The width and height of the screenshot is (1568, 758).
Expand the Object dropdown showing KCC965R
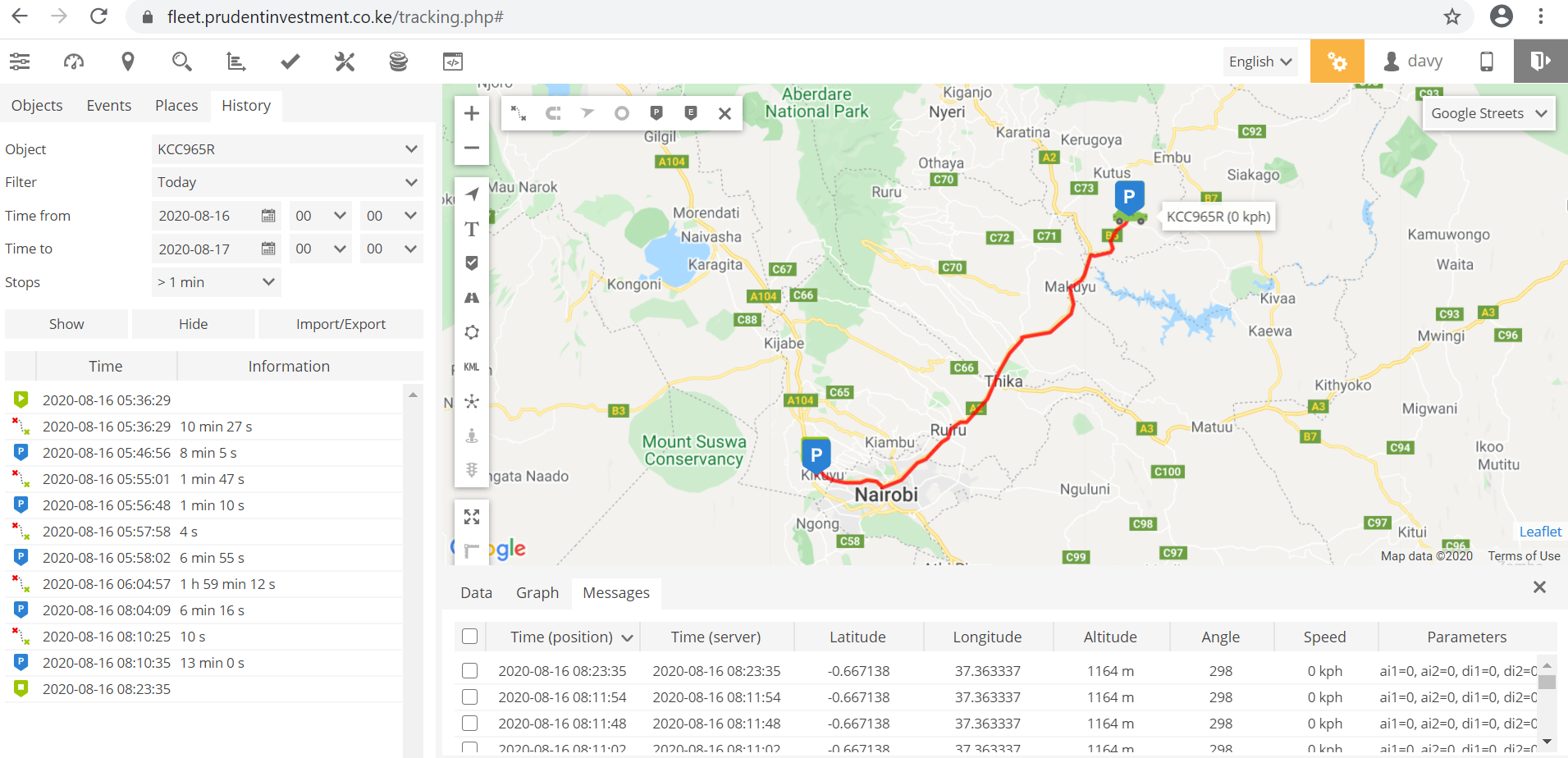tap(287, 149)
